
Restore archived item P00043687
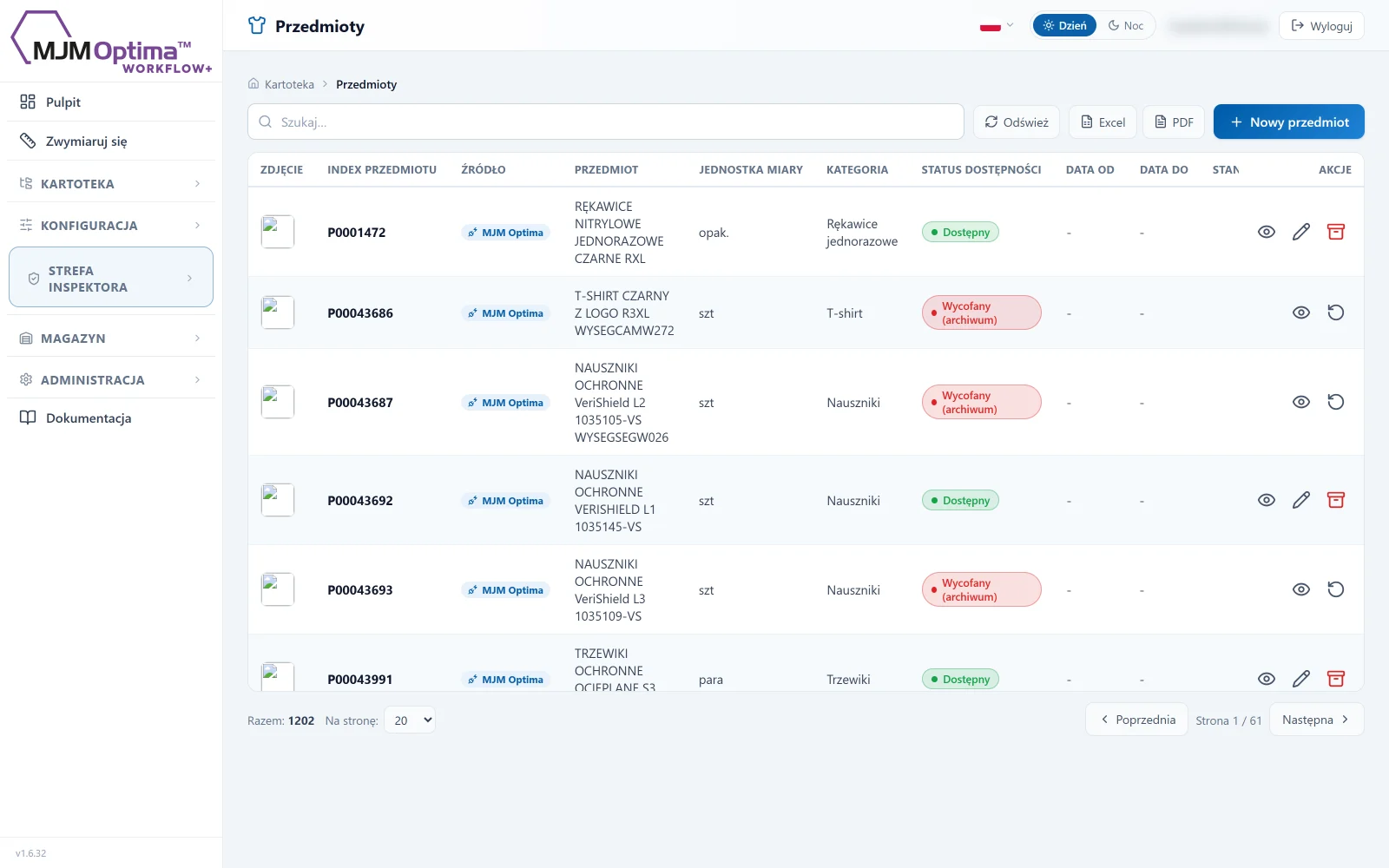(1336, 402)
